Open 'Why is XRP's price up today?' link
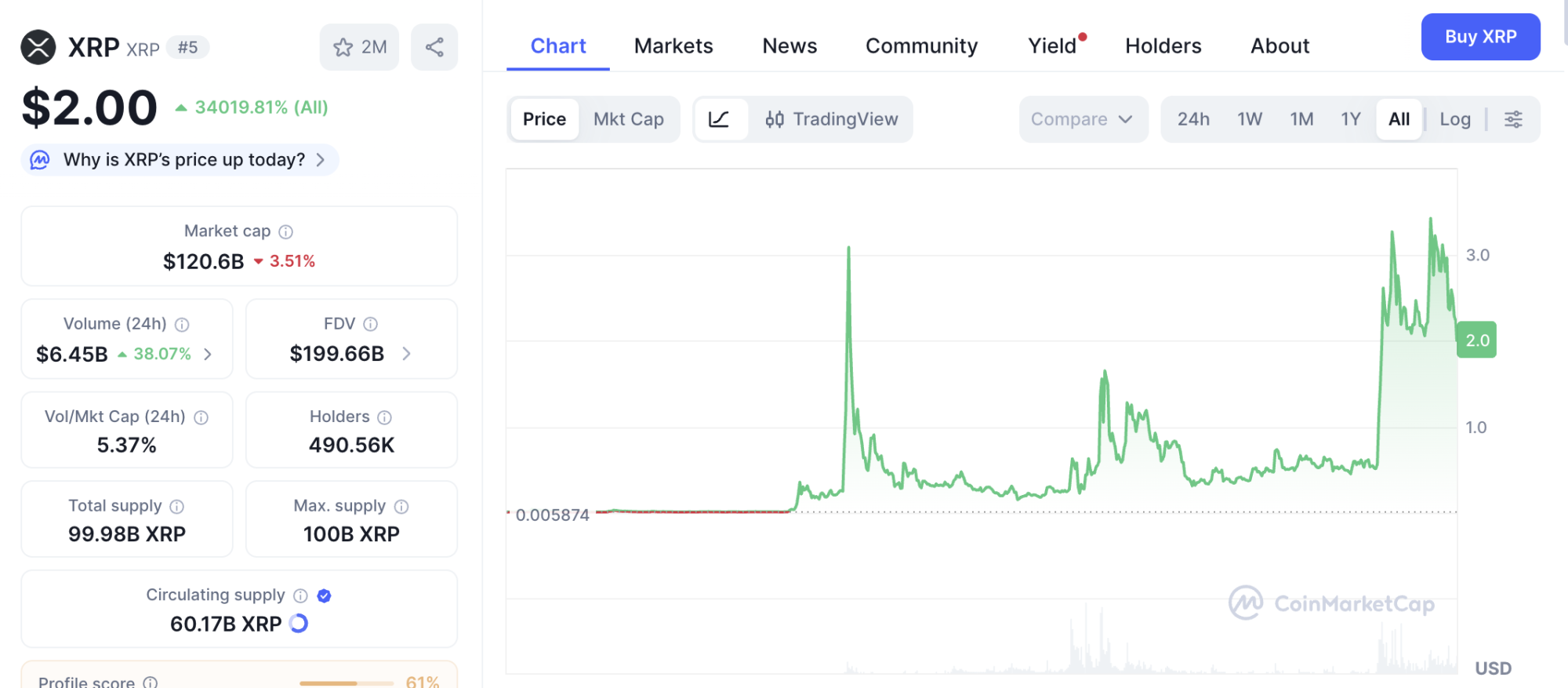Viewport: 1568px width, 688px height. 184,160
